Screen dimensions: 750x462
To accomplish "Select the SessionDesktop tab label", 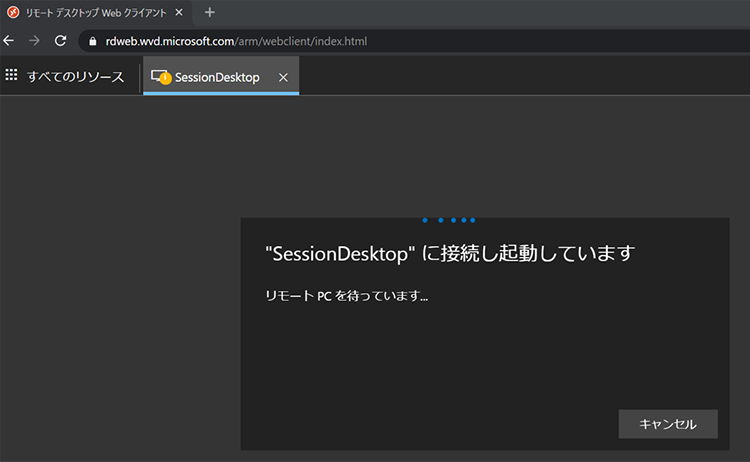I will [217, 77].
